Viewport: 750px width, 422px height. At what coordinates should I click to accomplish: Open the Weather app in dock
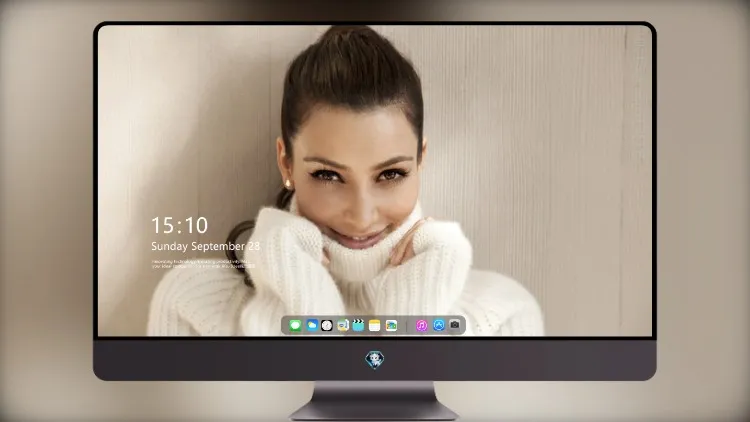(312, 325)
